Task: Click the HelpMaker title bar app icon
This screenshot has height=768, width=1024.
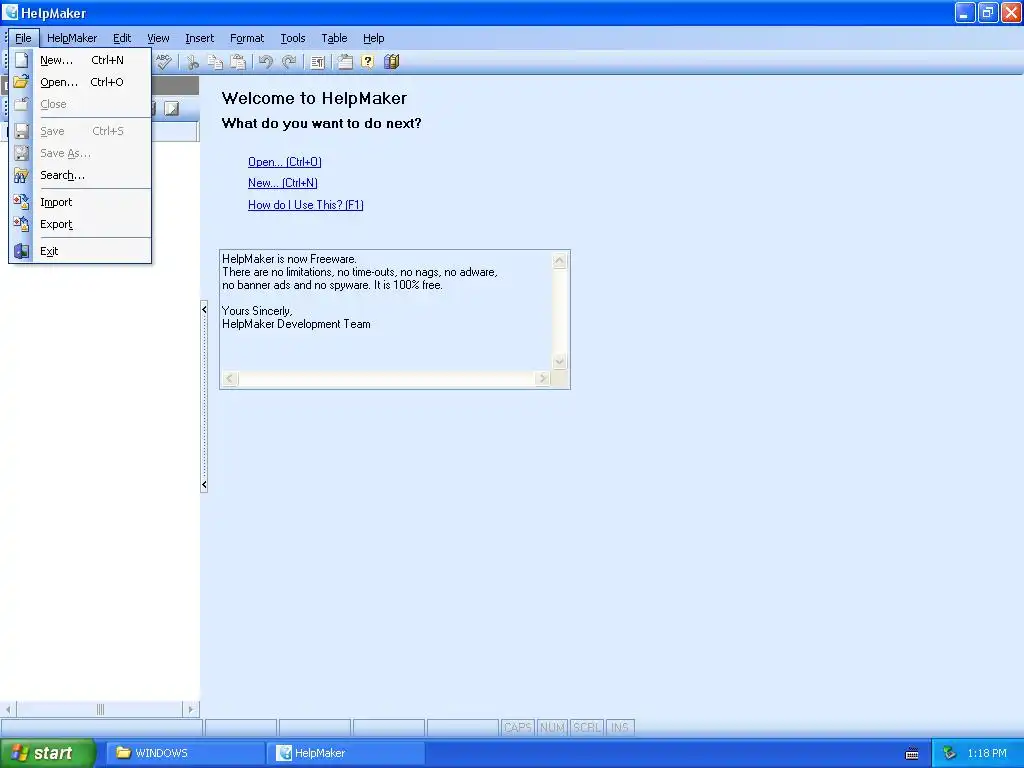Action: pos(10,12)
